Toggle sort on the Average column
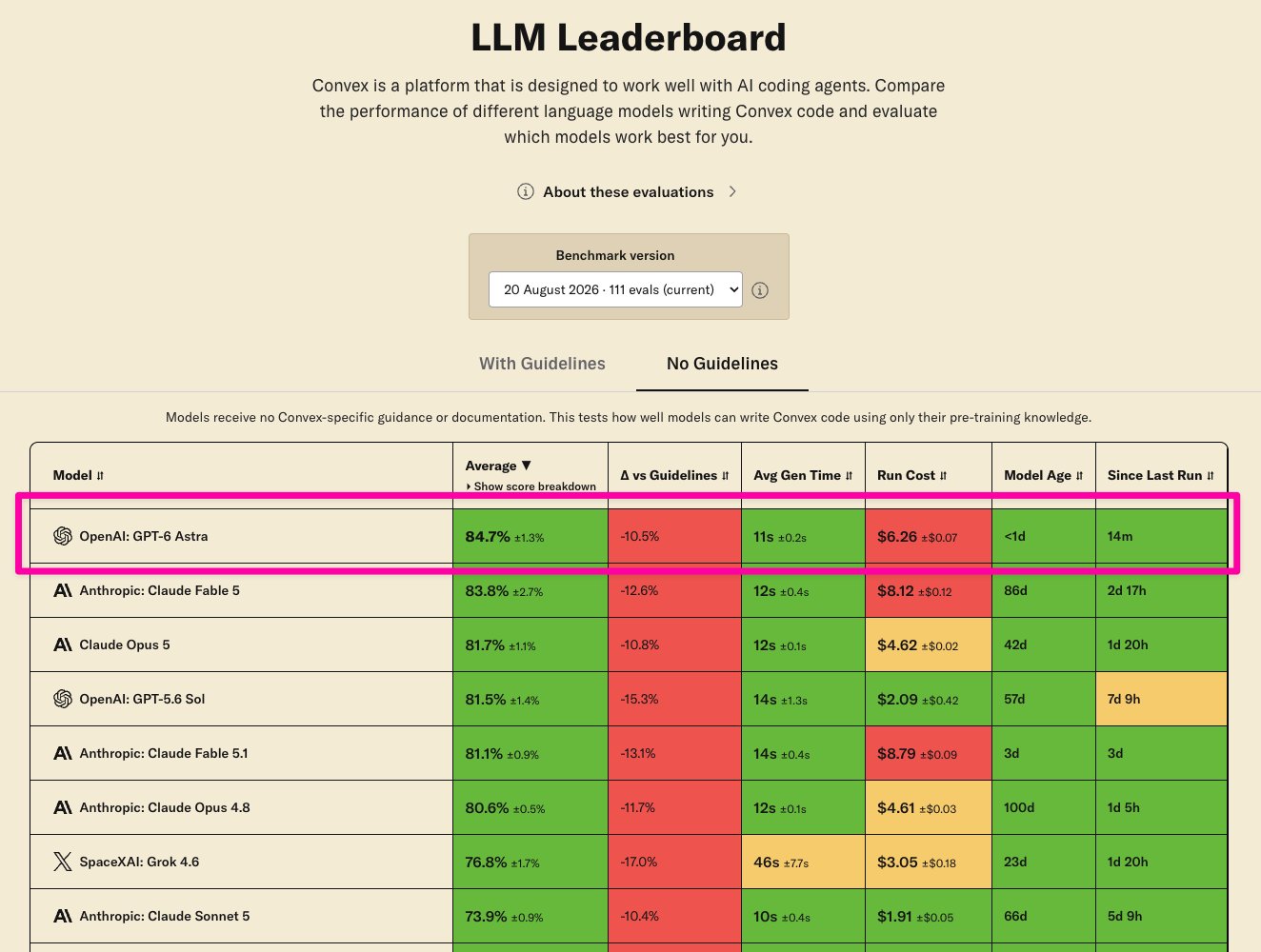The width and height of the screenshot is (1261, 952). click(498, 466)
